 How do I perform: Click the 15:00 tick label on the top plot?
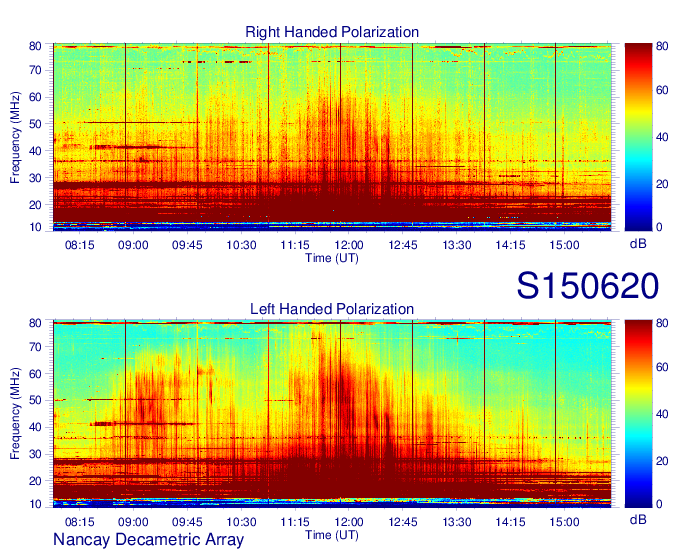(x=564, y=245)
